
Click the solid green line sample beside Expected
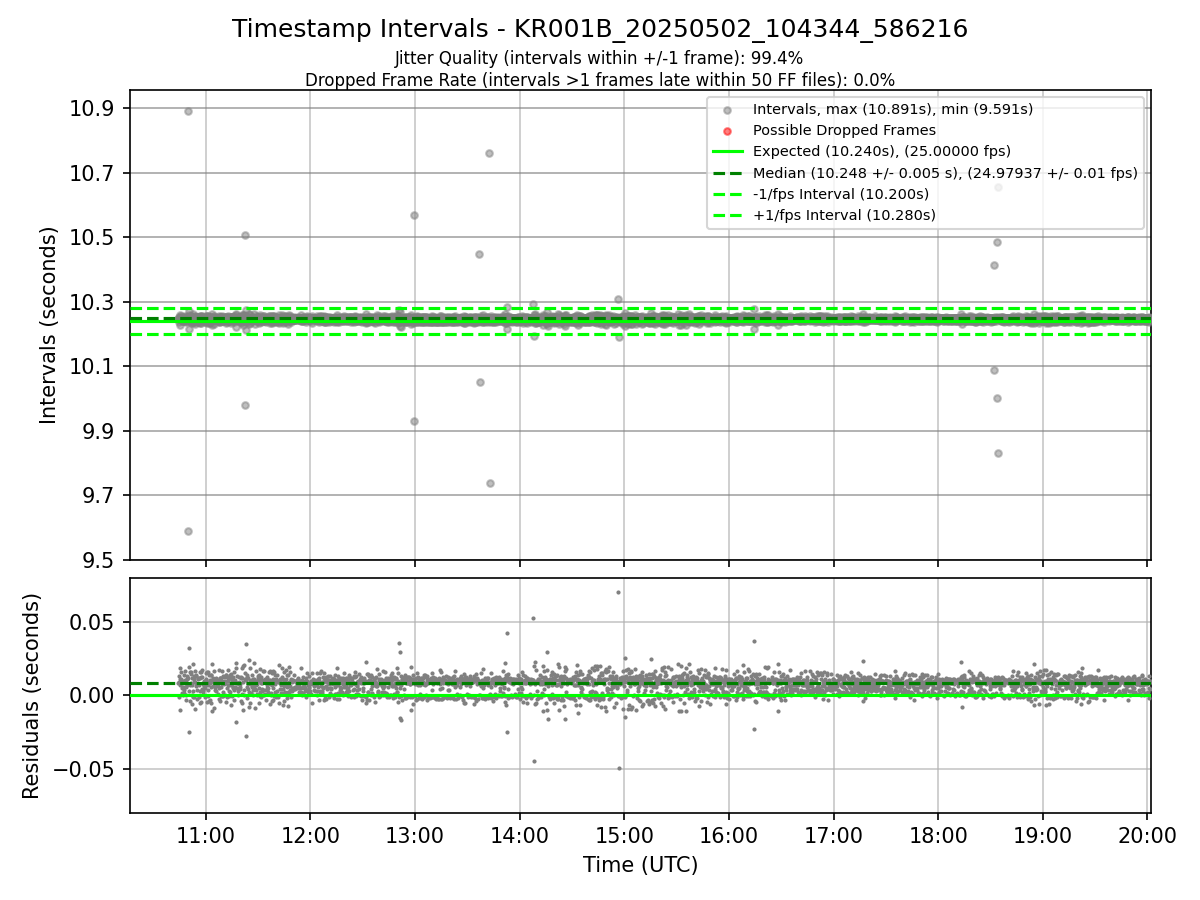coord(727,152)
